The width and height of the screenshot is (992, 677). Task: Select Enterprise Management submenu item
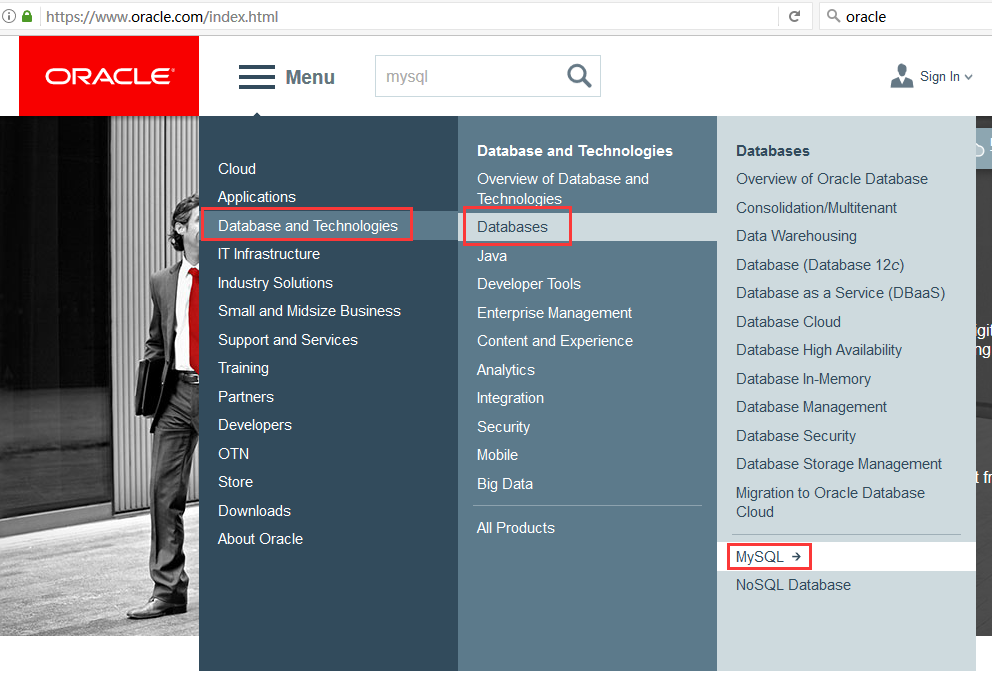[x=554, y=313]
